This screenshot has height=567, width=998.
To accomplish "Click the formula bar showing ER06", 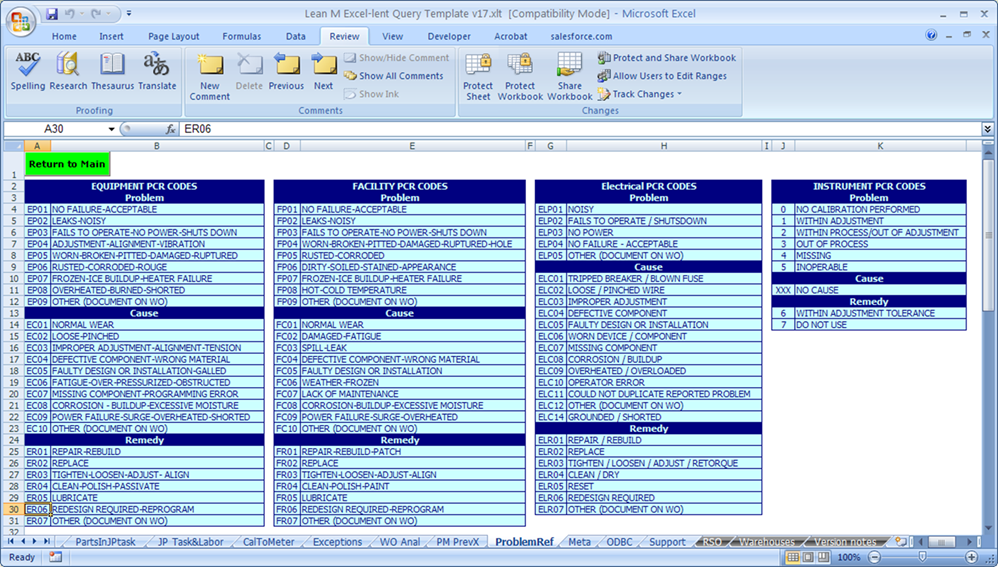I will (x=579, y=129).
